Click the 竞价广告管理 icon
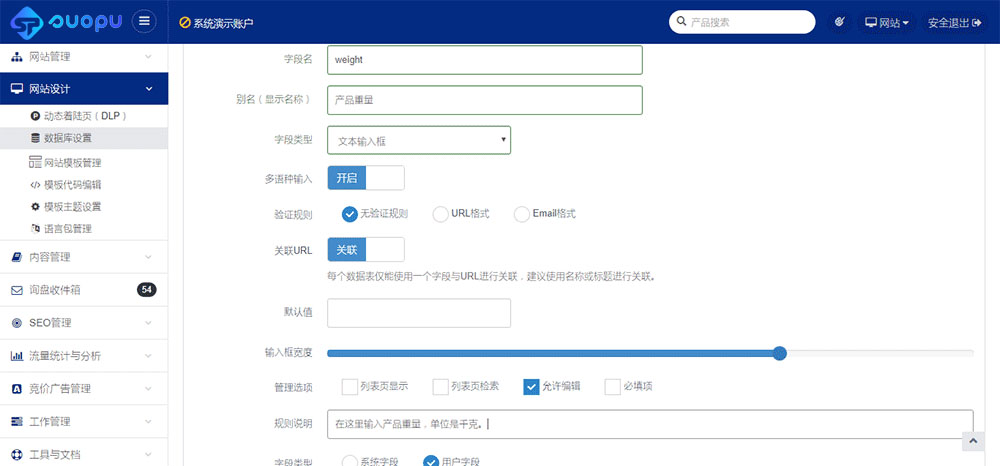The image size is (1000, 466). (x=17, y=389)
